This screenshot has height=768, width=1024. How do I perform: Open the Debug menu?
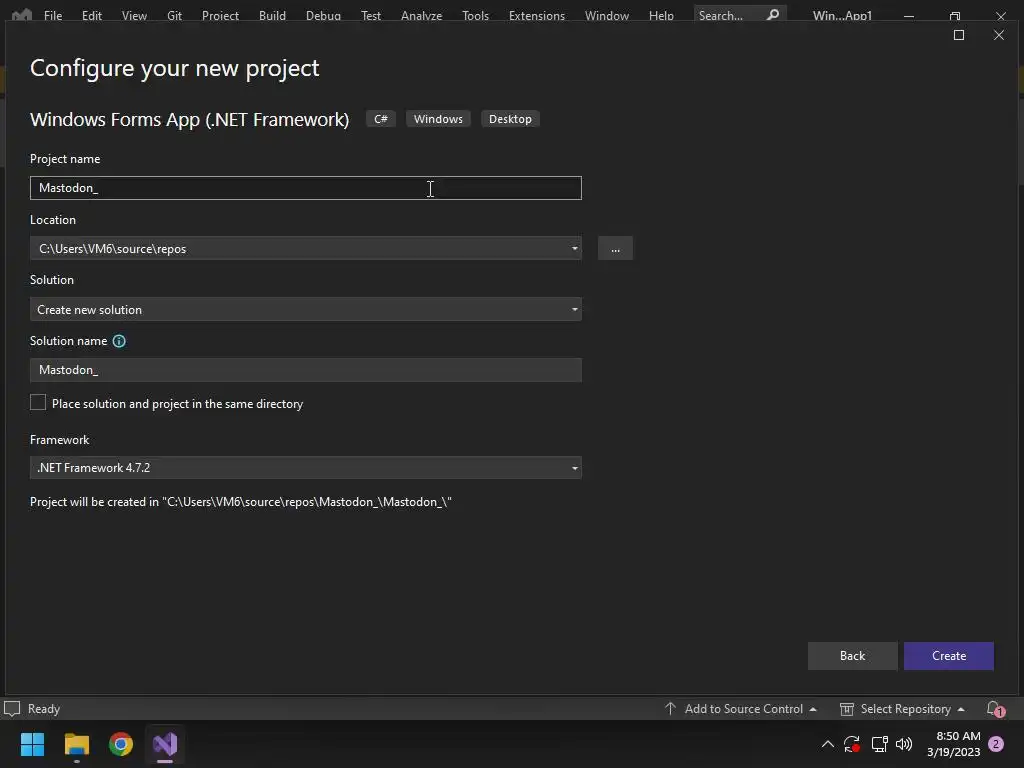click(x=323, y=15)
